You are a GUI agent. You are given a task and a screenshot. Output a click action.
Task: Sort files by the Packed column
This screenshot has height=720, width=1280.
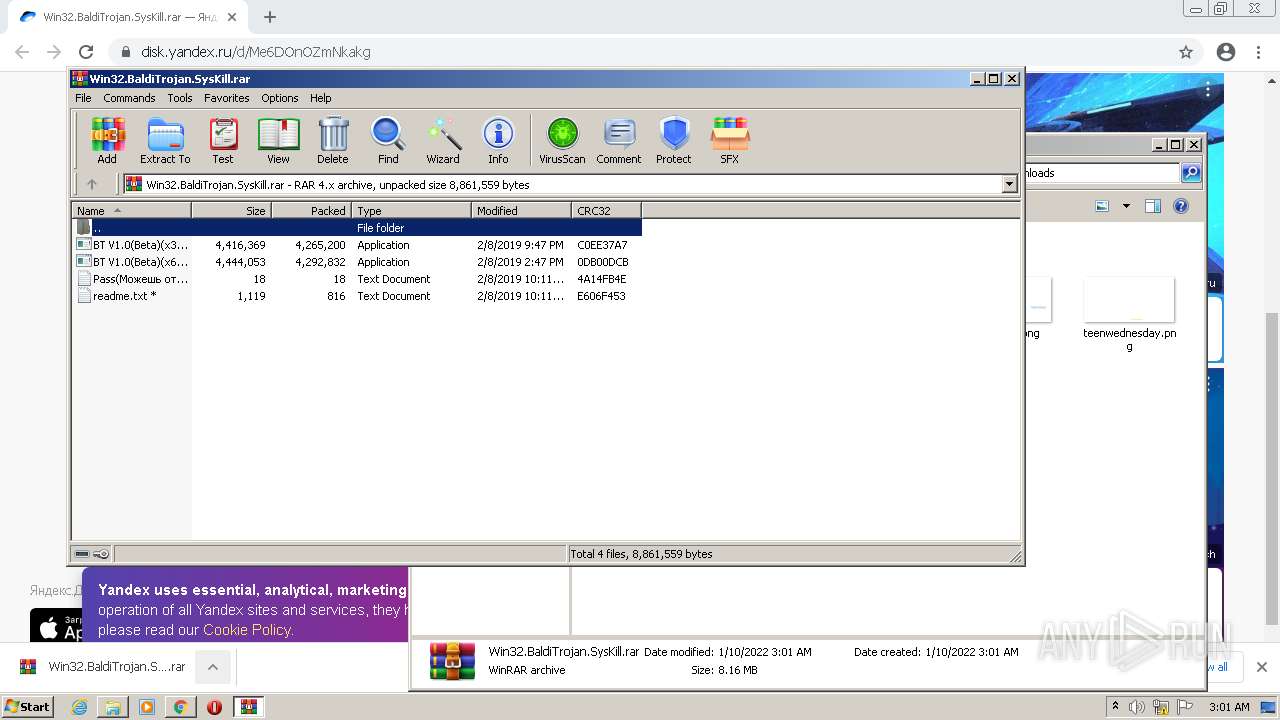(x=311, y=211)
